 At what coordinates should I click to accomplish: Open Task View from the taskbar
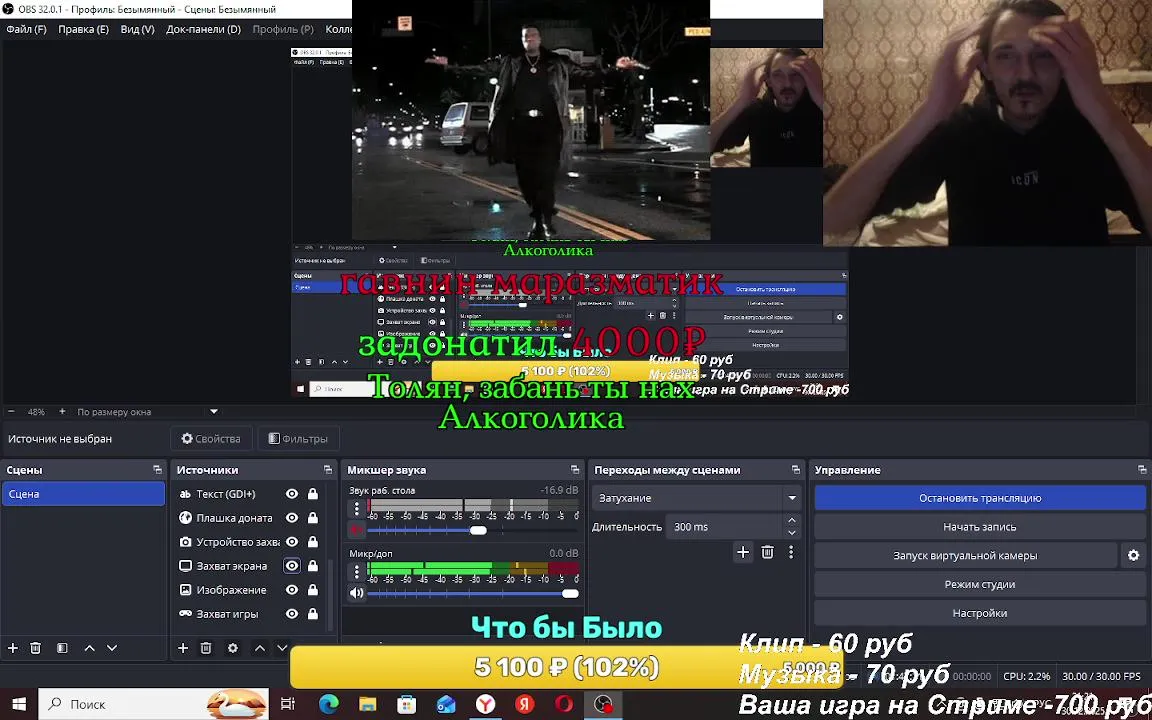[x=288, y=705]
